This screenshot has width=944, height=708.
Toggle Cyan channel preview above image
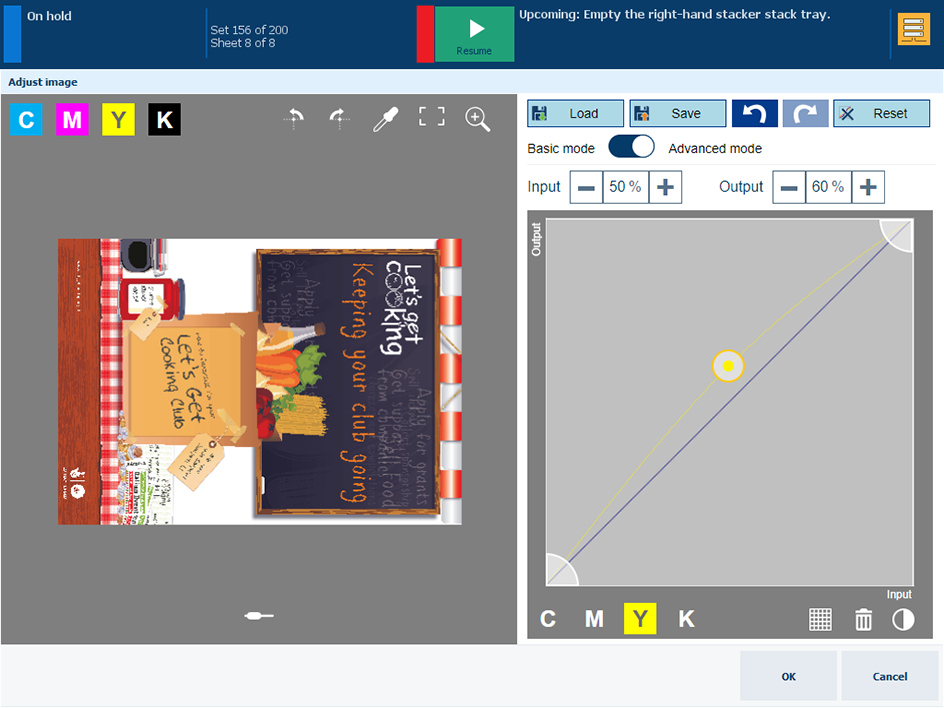26,121
